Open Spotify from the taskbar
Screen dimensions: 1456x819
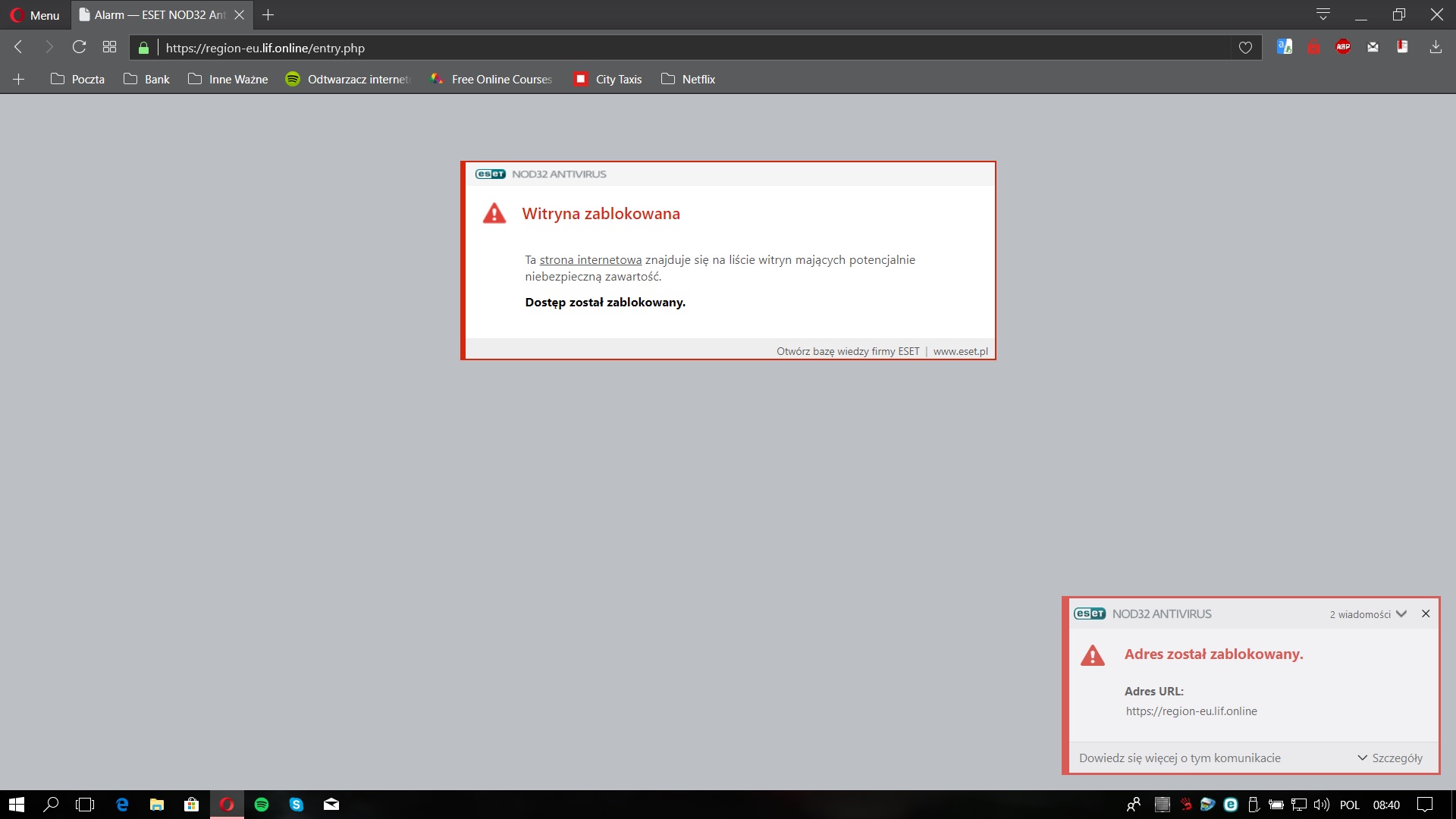coord(262,805)
